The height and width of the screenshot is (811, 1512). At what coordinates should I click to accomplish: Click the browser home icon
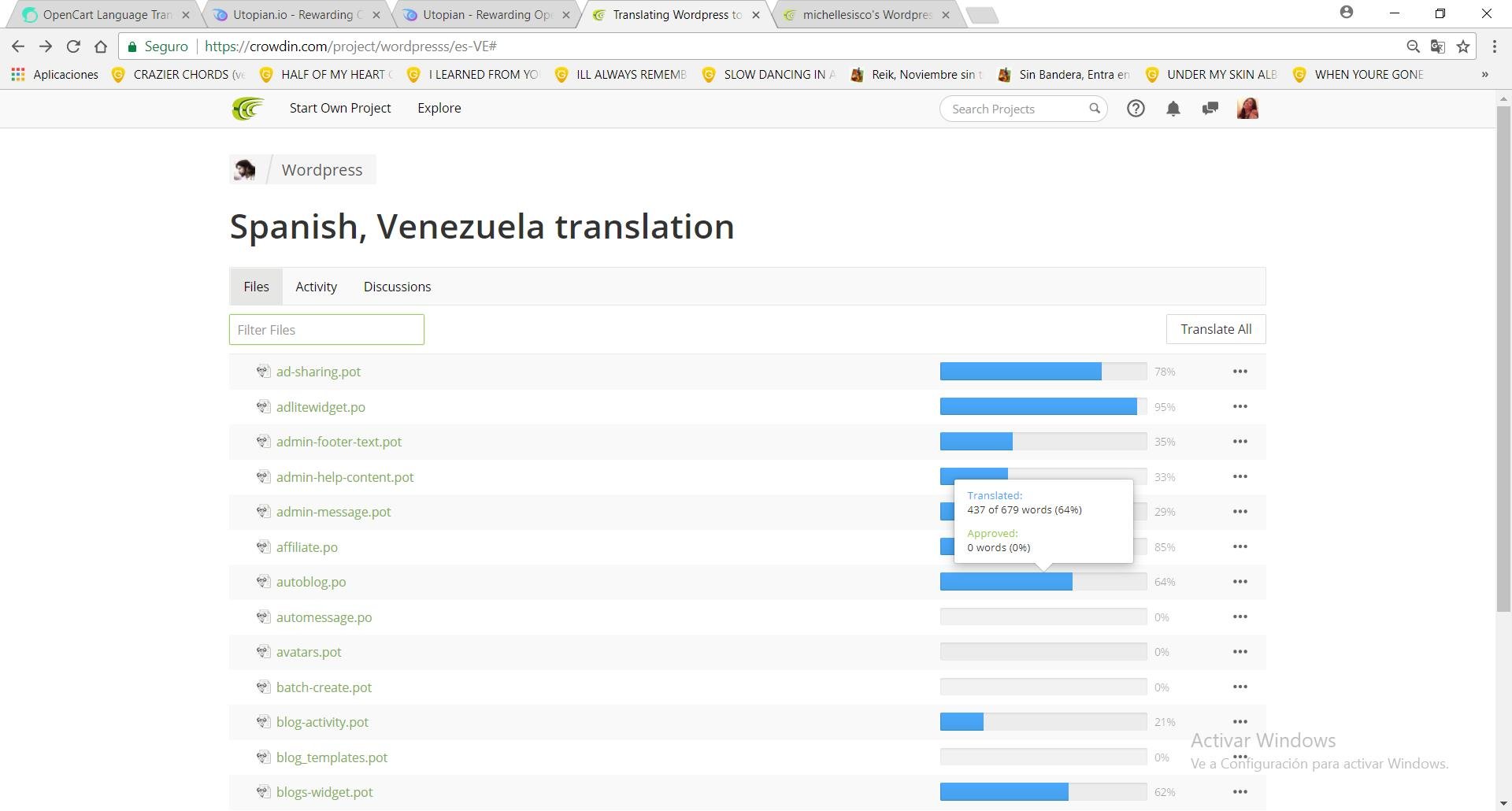(x=101, y=46)
